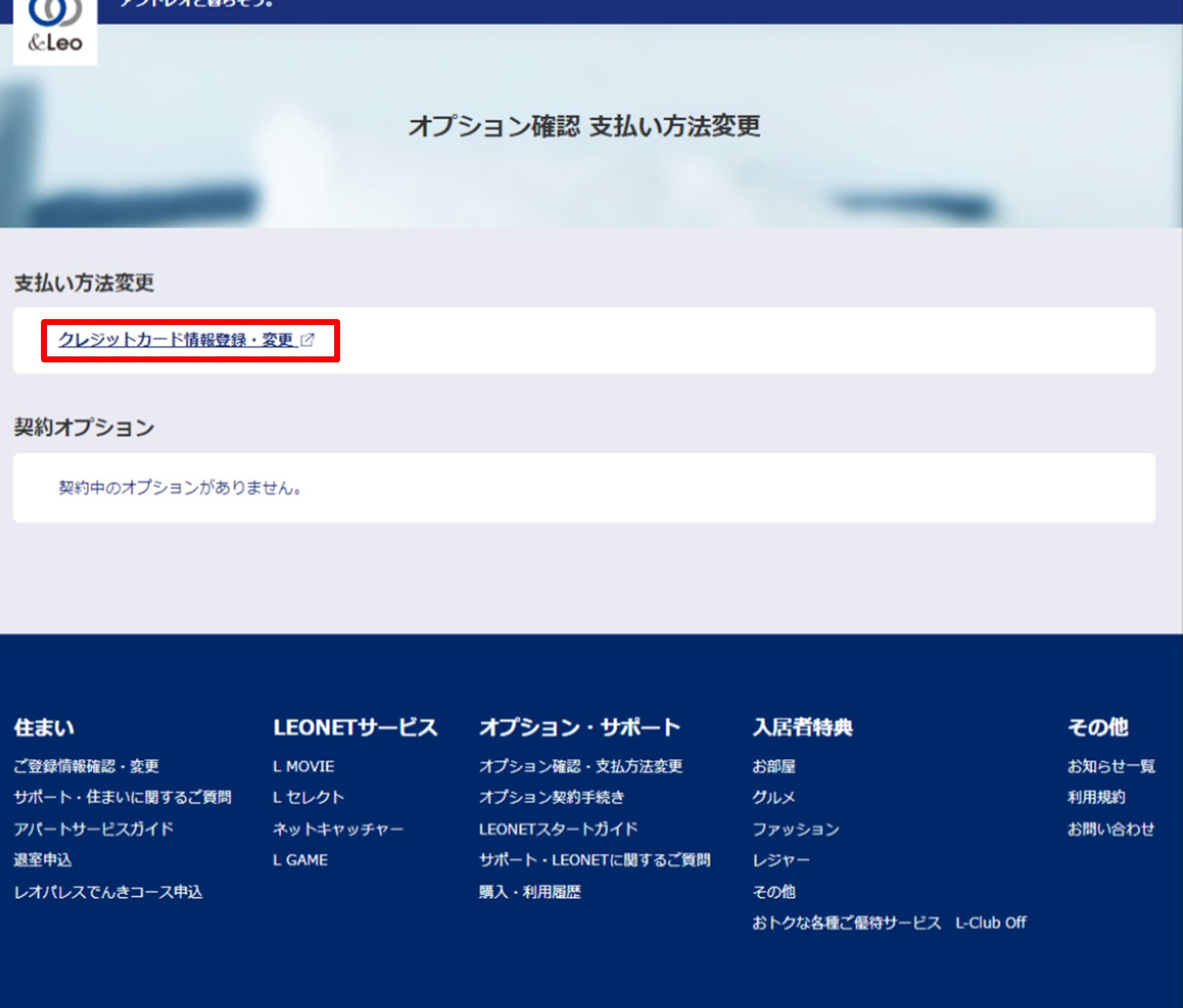1183x1008 pixels.
Task: Open オプション契約手続き link
Action: [x=551, y=797]
